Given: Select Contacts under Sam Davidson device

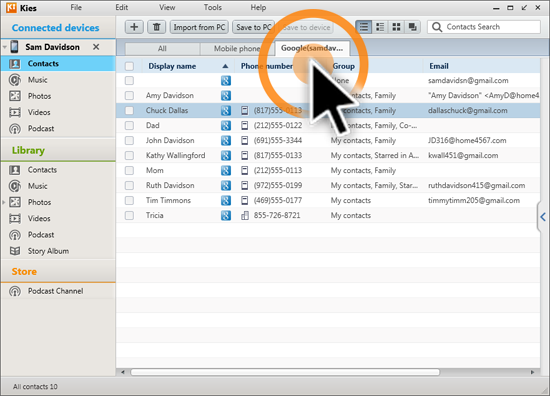Looking at the screenshot, I should 58,63.
